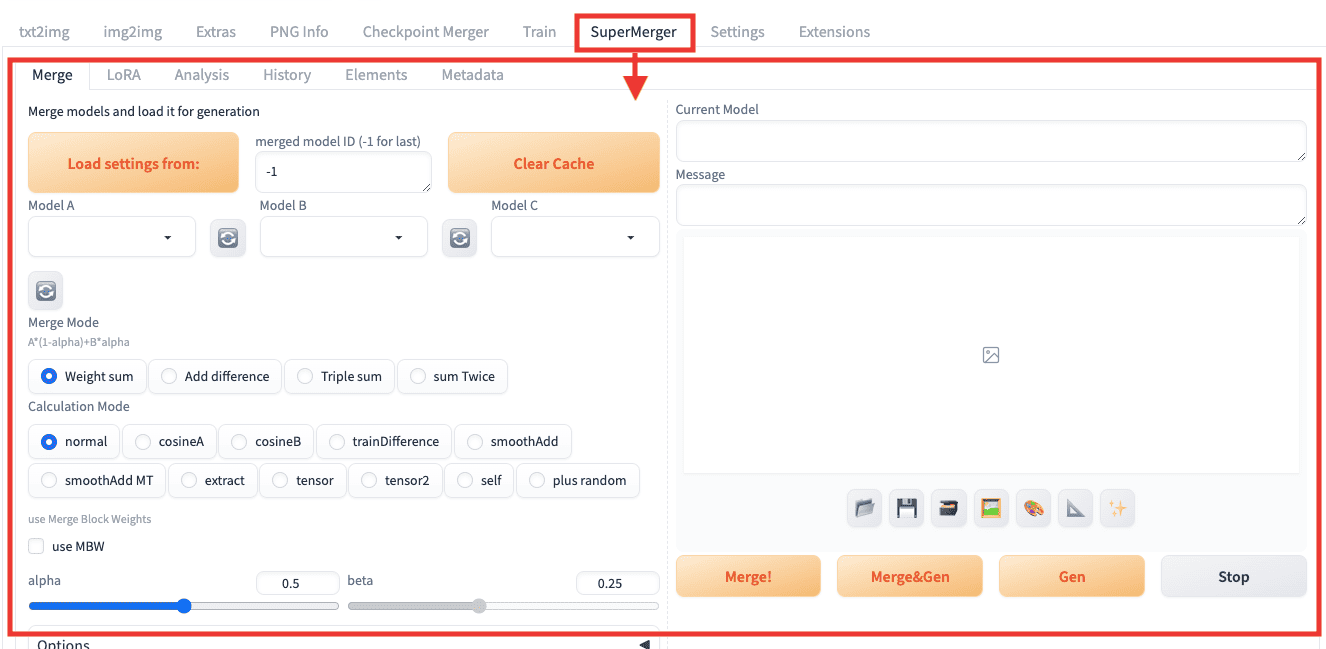Open the Model C dropdown

[575, 237]
